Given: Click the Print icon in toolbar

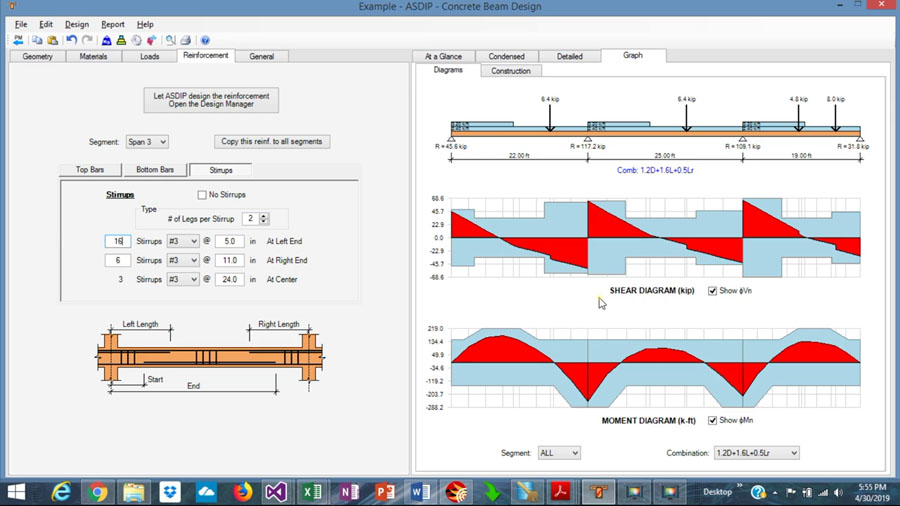Looking at the screenshot, I should click(x=185, y=40).
